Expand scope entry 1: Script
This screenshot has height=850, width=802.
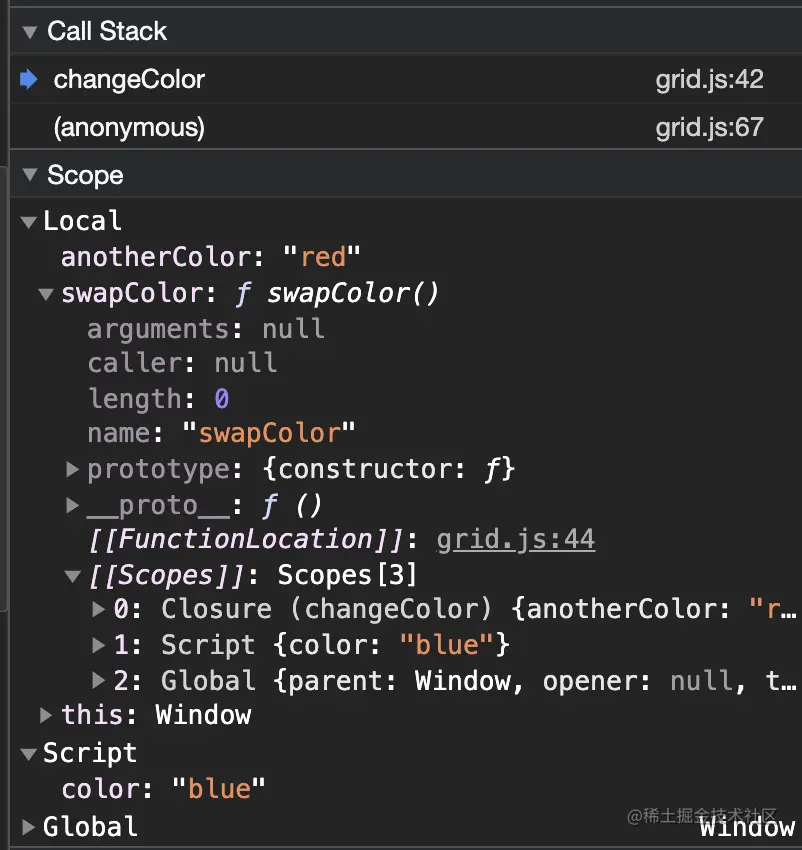coord(98,645)
